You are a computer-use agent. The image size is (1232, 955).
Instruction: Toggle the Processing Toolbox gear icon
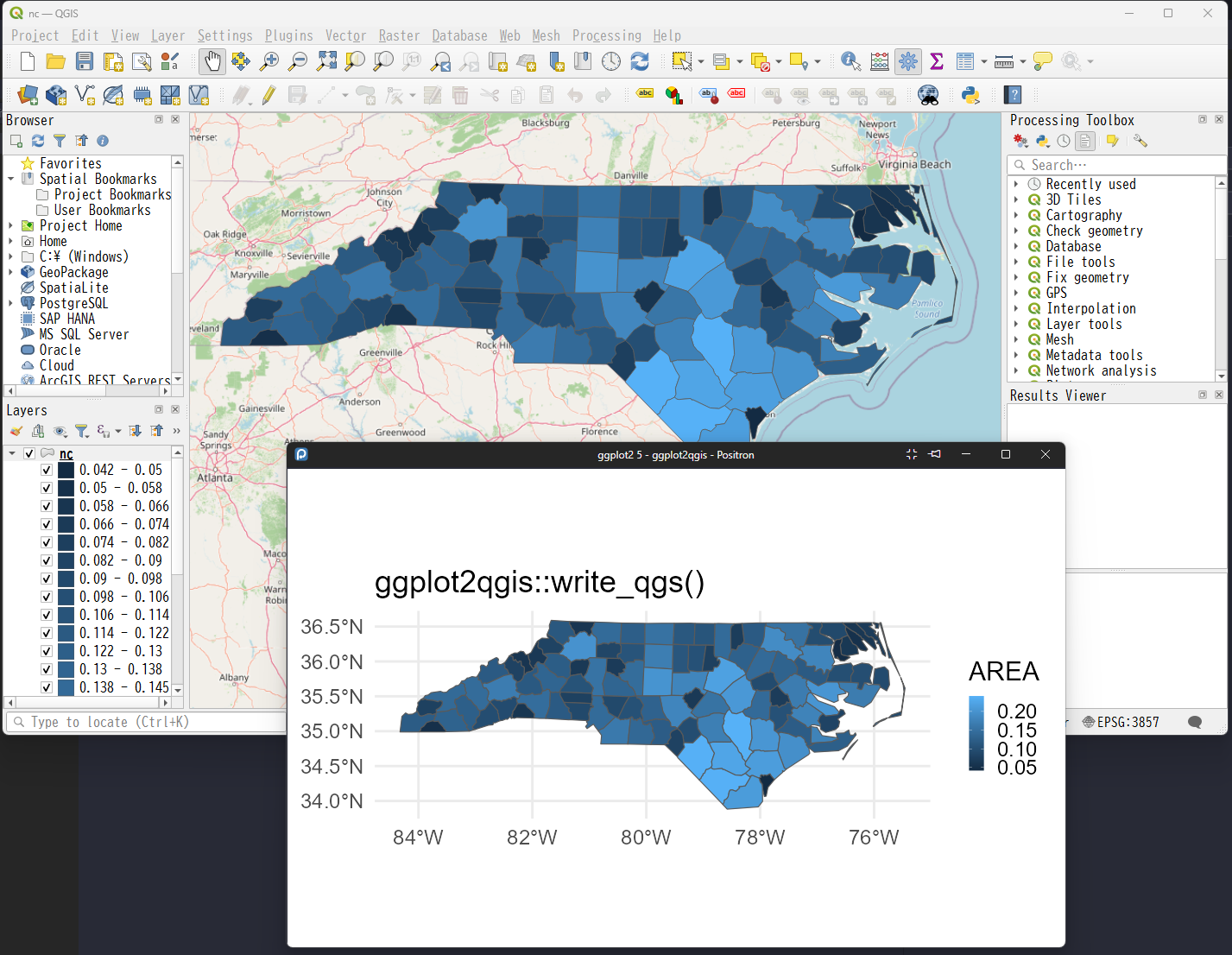pyautogui.click(x=908, y=61)
